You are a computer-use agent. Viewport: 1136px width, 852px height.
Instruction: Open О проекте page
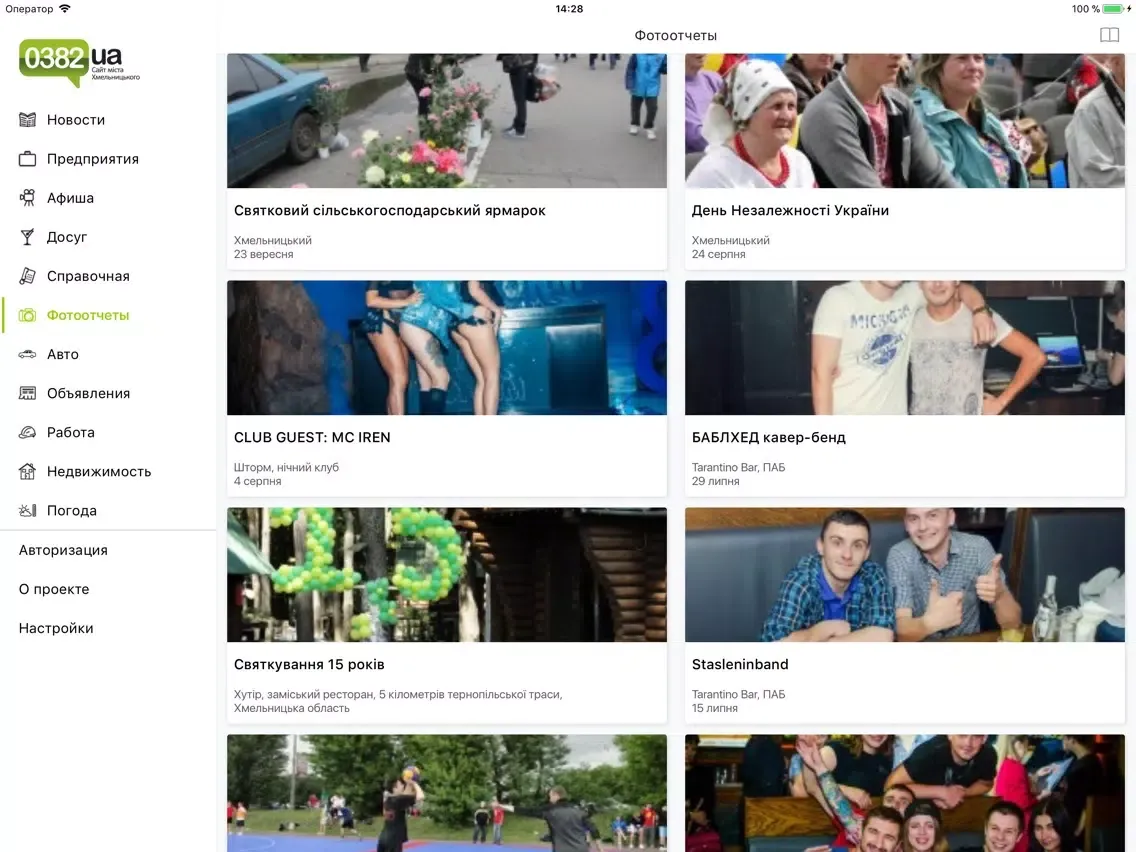54,589
